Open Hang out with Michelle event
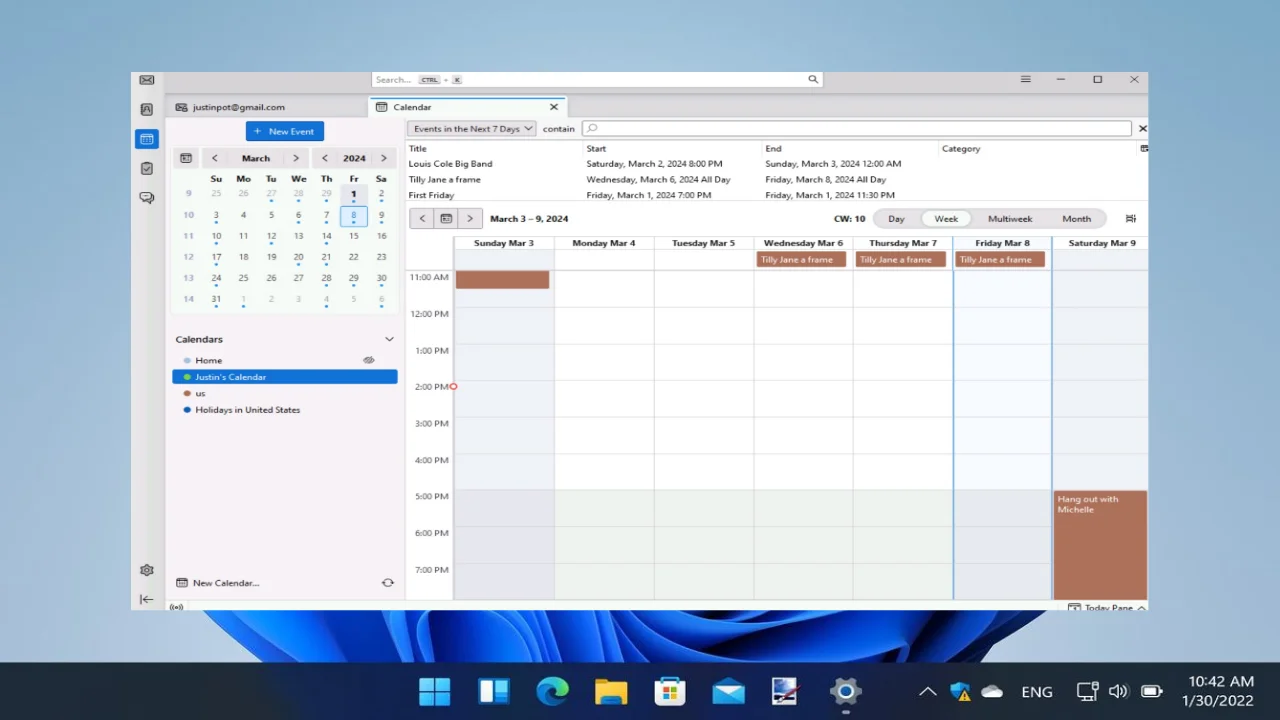This screenshot has width=1280, height=720. 1100,545
